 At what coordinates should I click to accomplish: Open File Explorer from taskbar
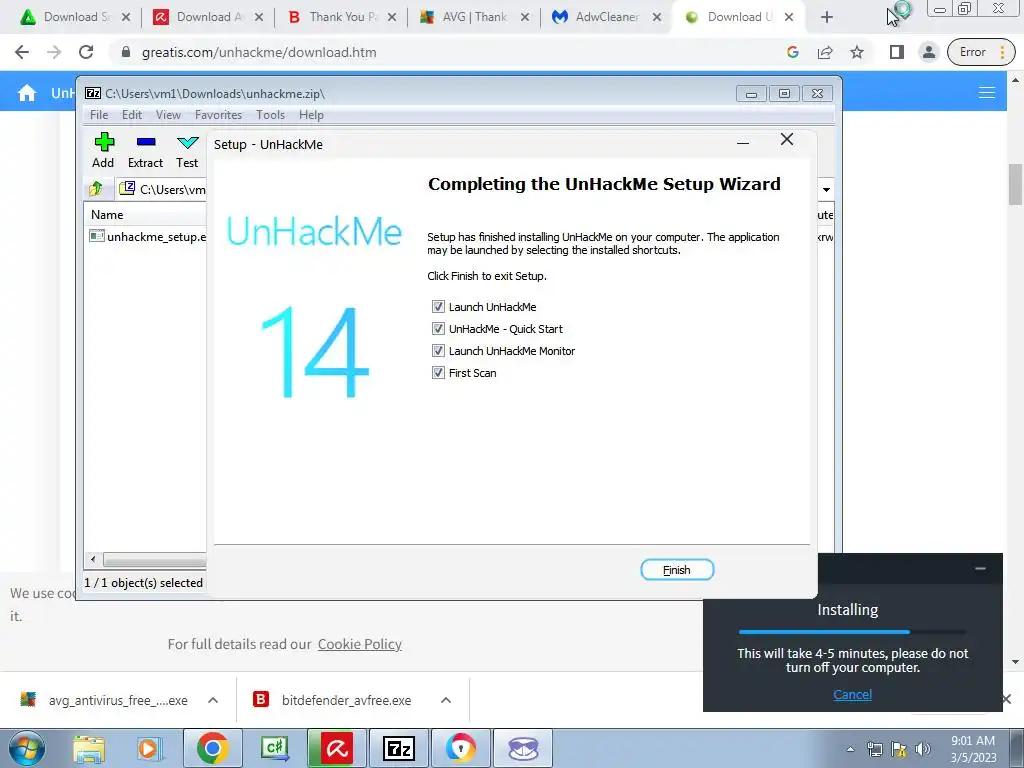[89, 748]
